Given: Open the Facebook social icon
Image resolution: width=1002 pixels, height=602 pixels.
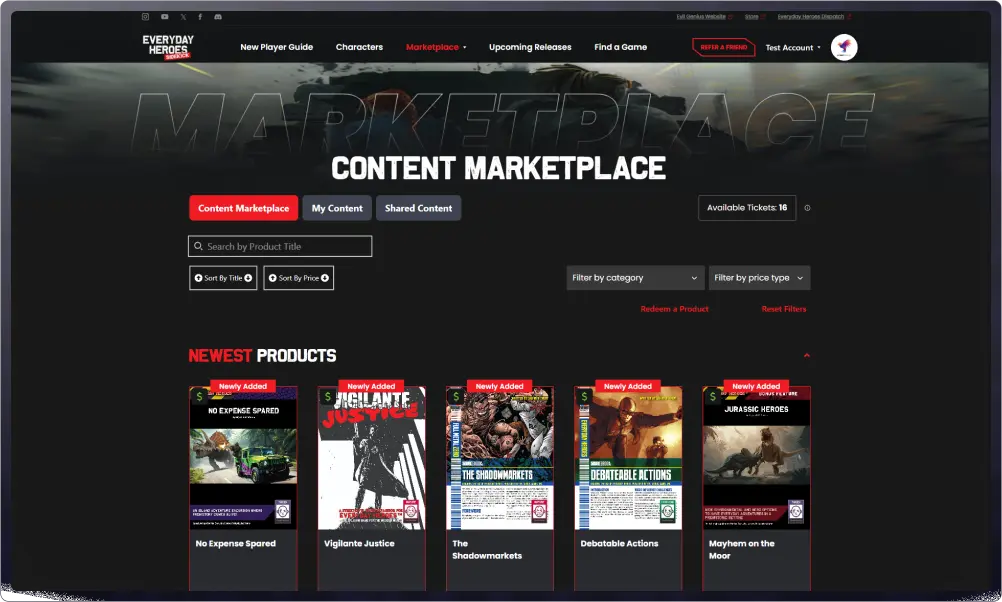Looking at the screenshot, I should [200, 17].
